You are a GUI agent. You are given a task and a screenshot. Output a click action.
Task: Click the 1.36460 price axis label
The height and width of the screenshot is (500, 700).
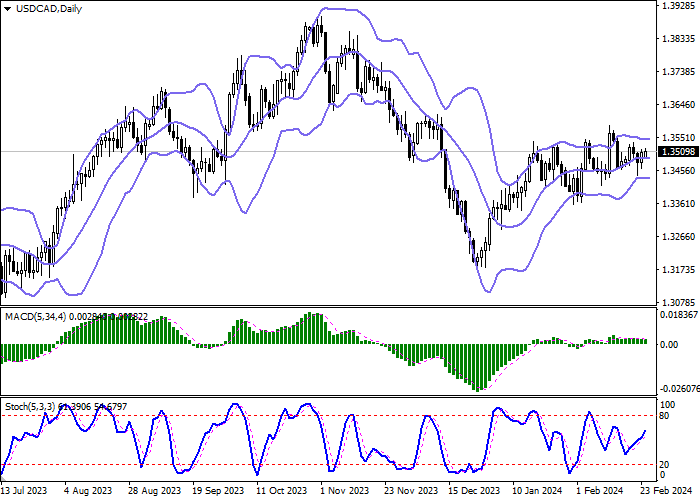coord(678,105)
